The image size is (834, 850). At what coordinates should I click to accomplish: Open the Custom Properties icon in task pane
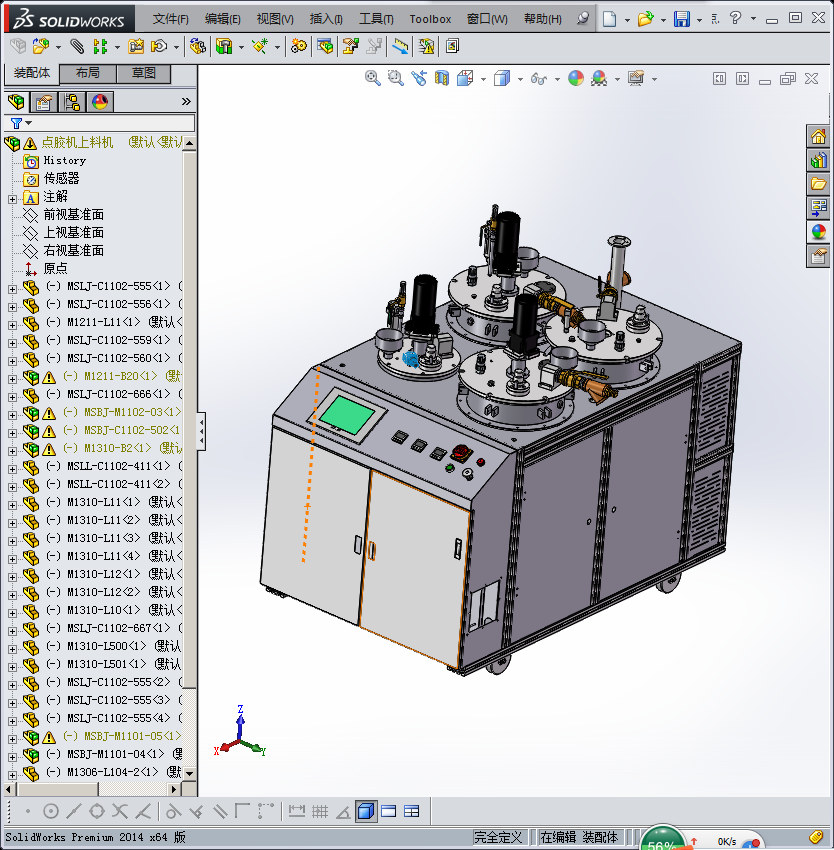click(x=818, y=255)
